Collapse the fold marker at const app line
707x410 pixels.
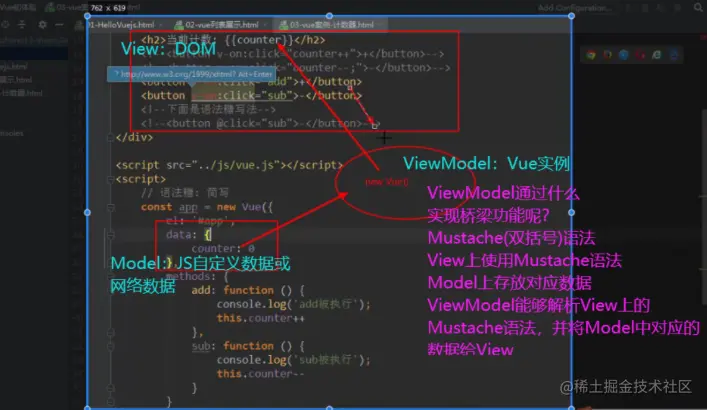(x=110, y=207)
